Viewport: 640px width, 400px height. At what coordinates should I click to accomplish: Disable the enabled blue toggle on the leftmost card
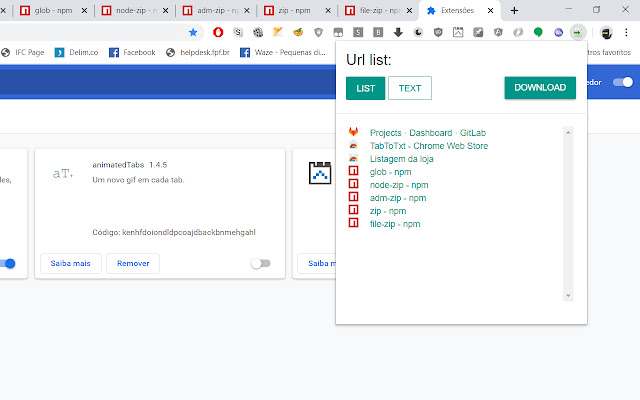(8, 263)
